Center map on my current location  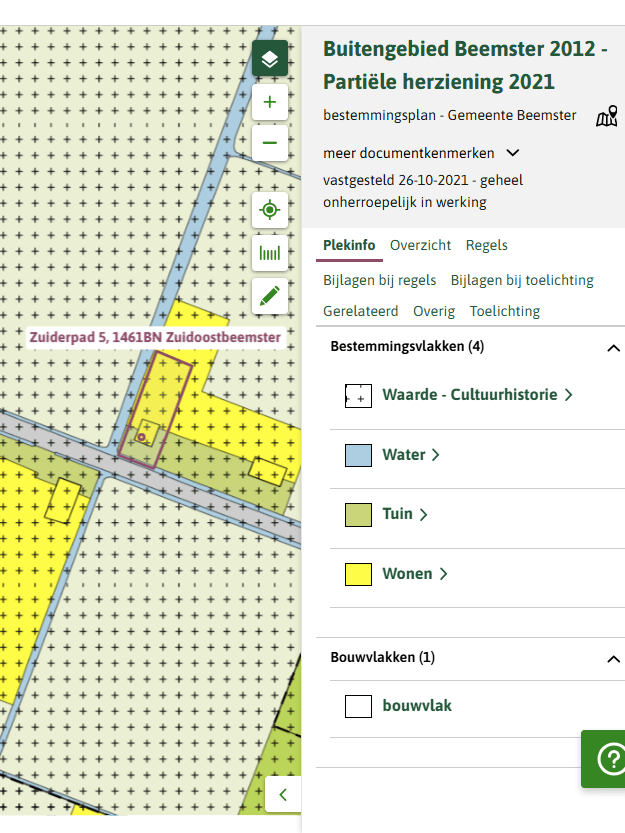coord(269,210)
